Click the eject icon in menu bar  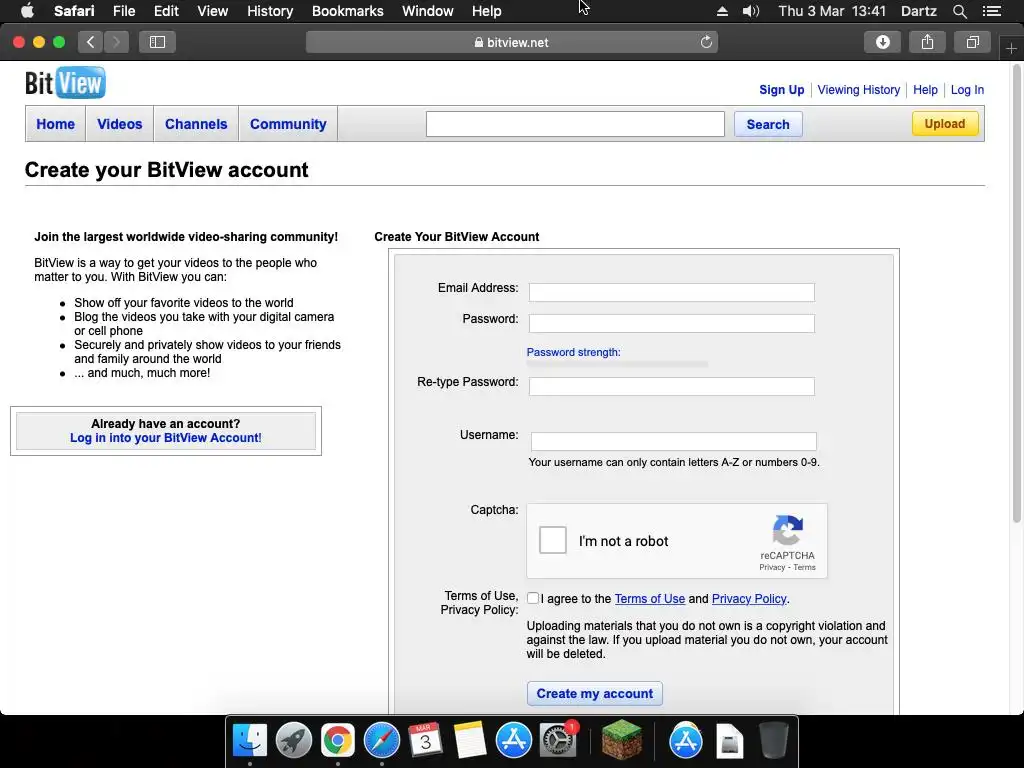722,11
